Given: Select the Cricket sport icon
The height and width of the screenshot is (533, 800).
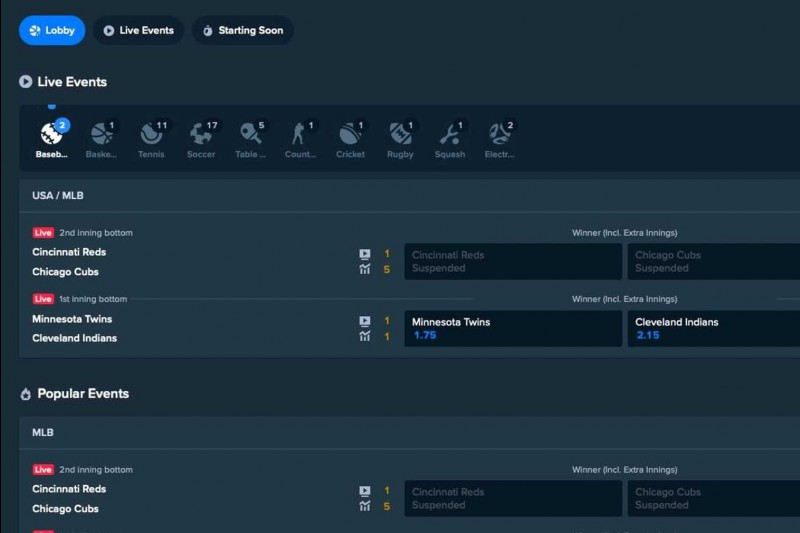Looking at the screenshot, I should pos(351,140).
